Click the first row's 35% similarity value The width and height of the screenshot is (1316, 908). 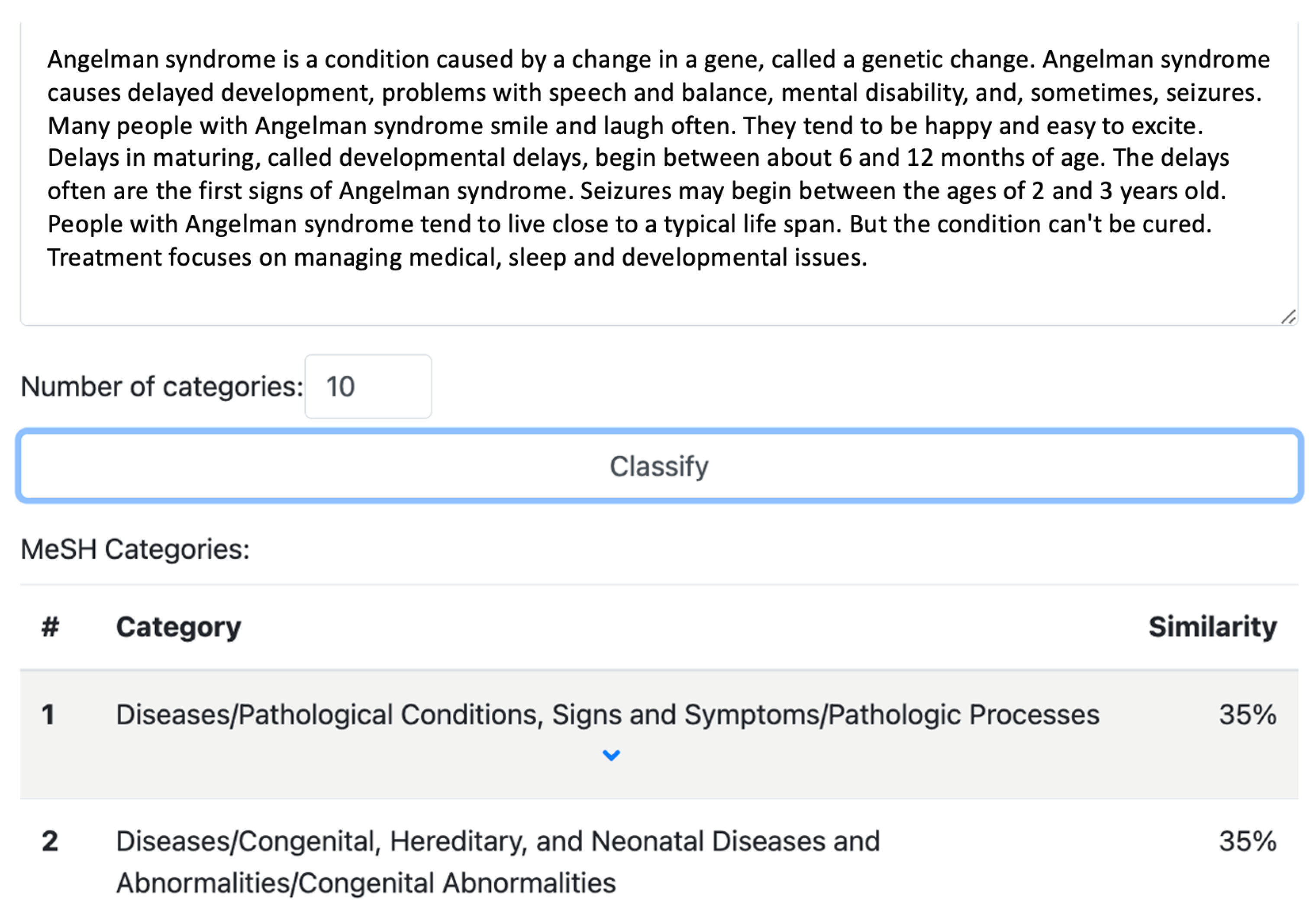point(1247,715)
